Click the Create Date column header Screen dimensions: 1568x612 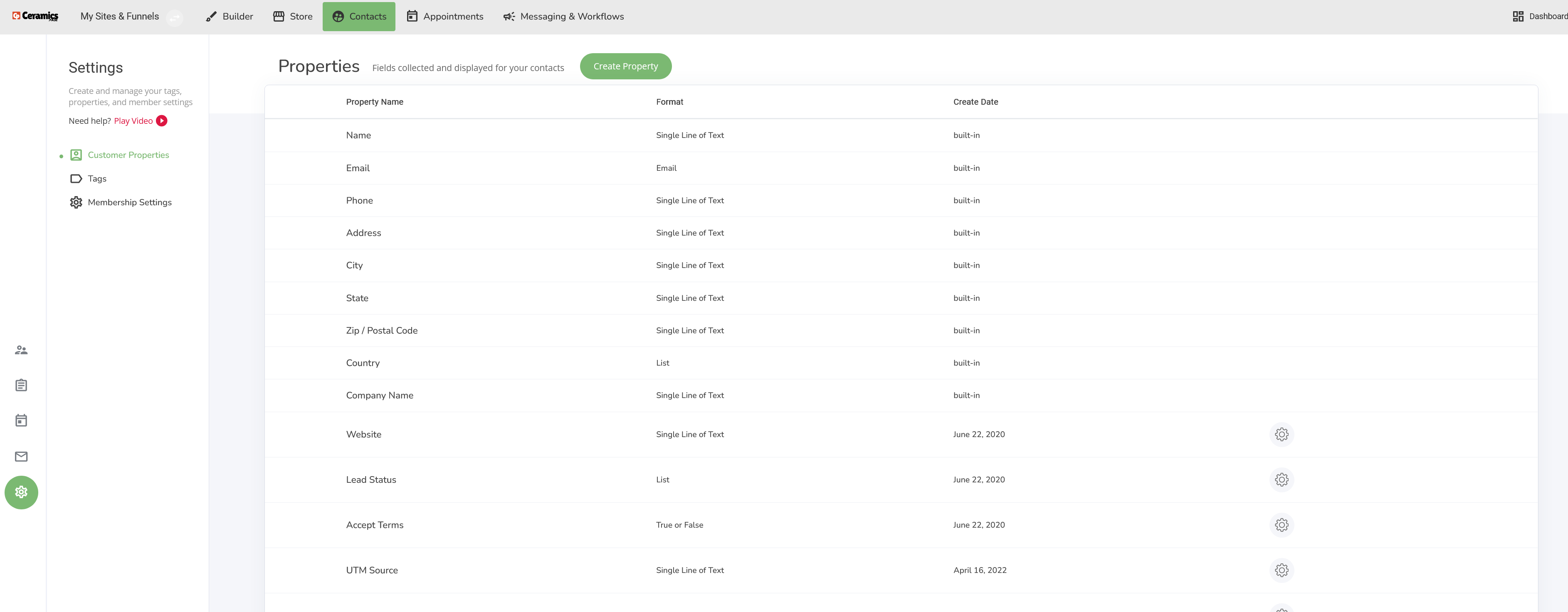(x=976, y=102)
